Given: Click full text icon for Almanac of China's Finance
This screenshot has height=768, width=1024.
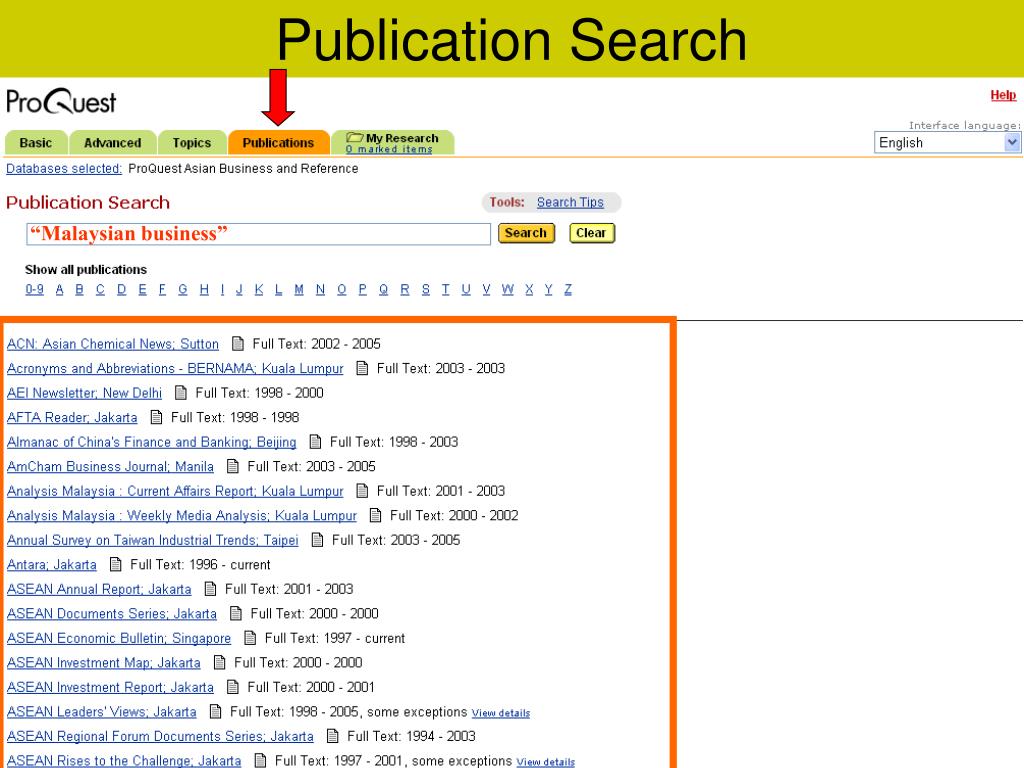Looking at the screenshot, I should pos(315,441).
